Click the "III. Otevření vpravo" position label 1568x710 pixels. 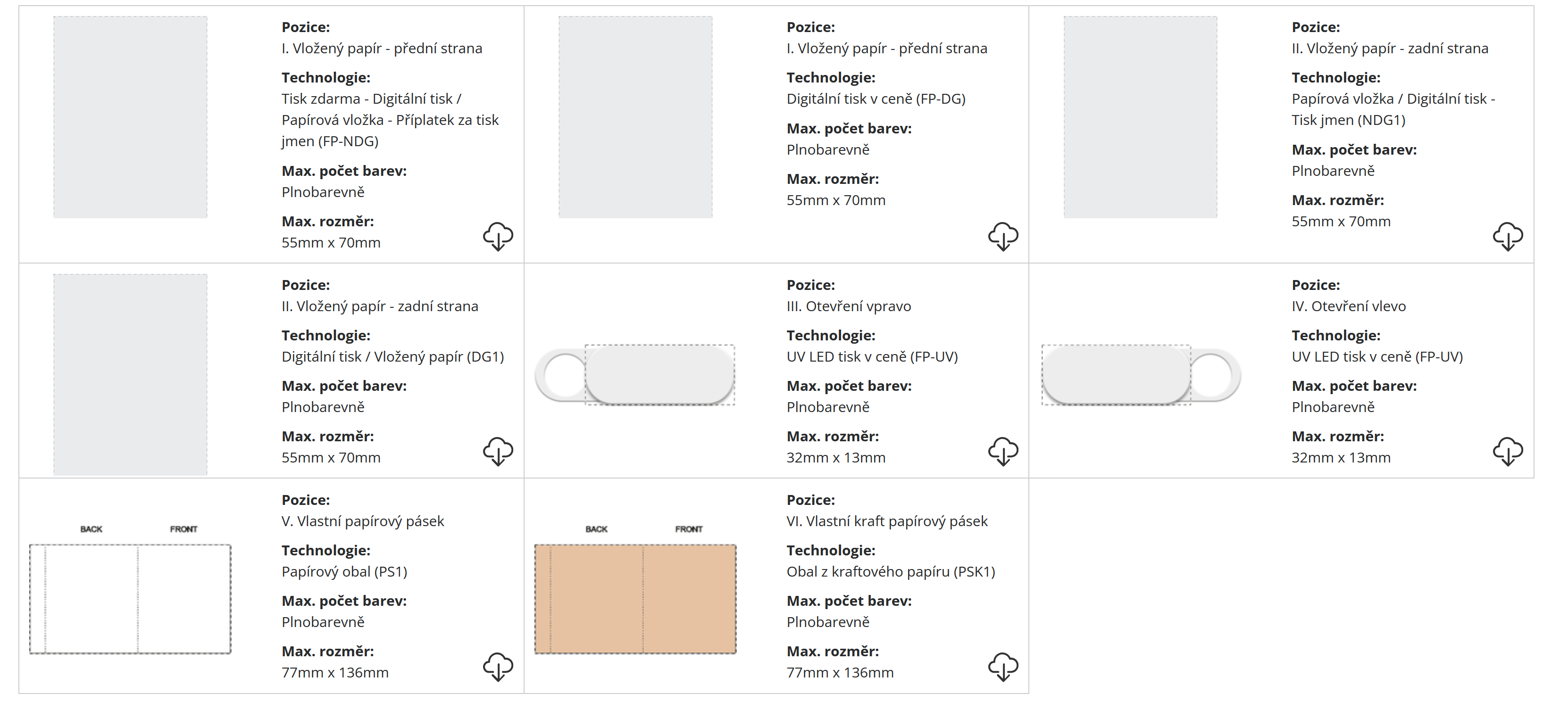point(849,306)
